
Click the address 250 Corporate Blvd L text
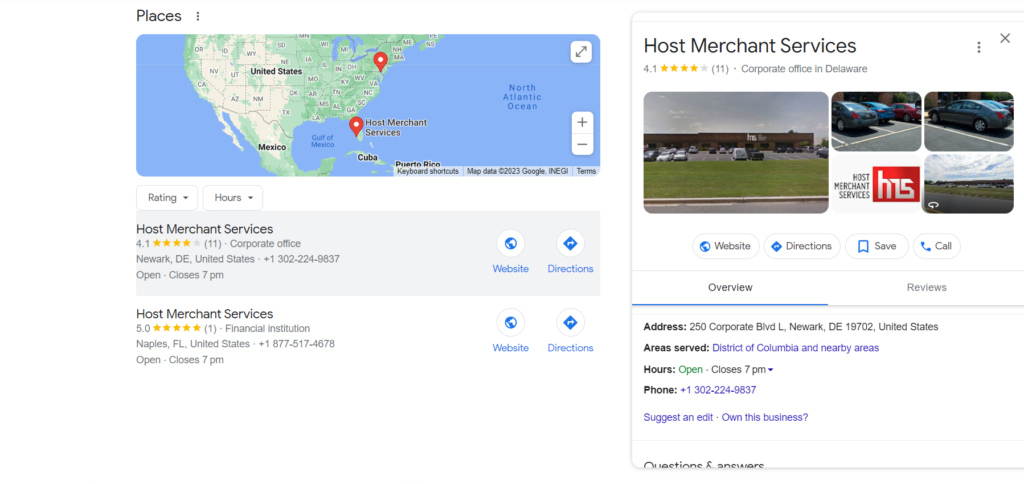(814, 327)
